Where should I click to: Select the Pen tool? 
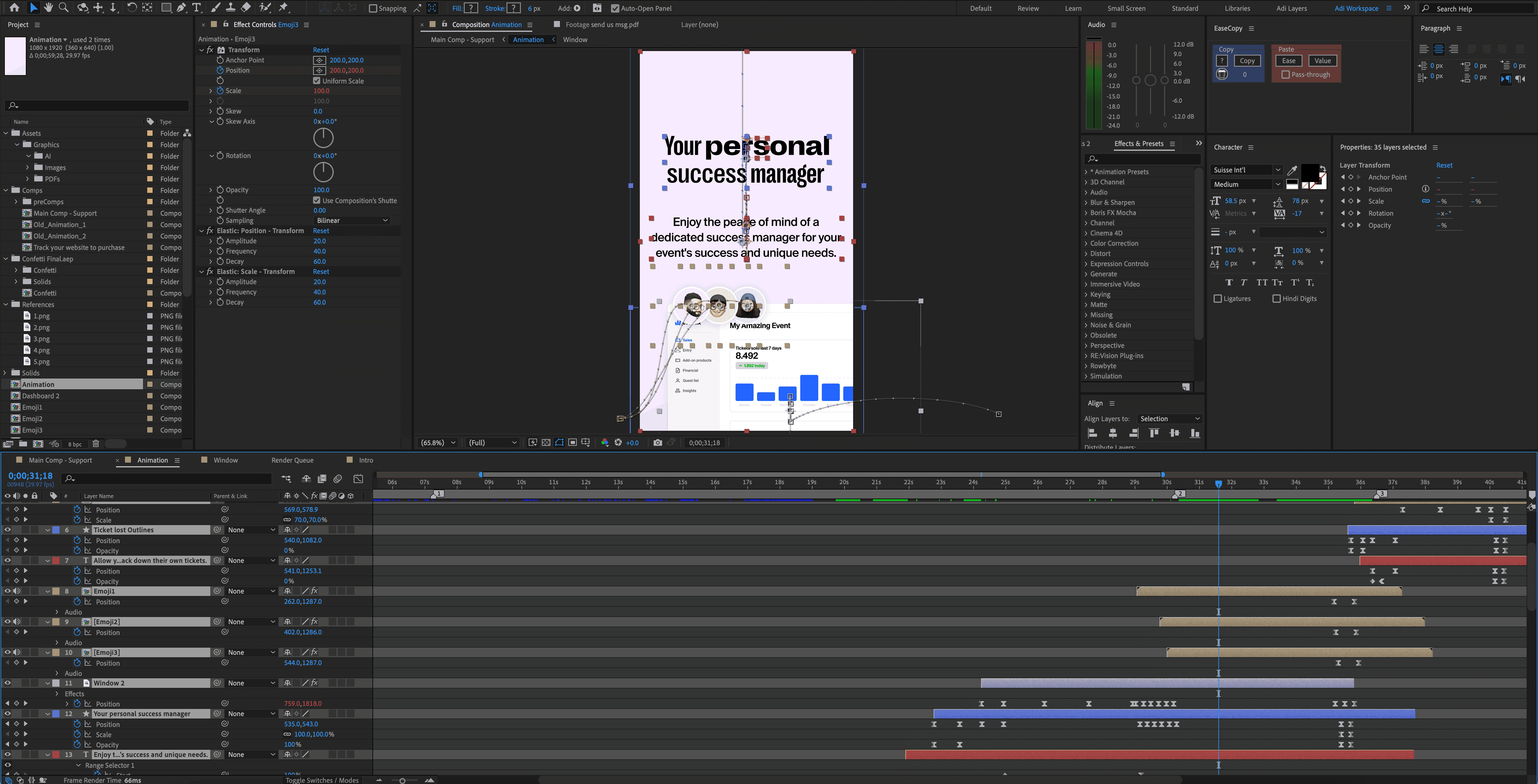tap(181, 8)
